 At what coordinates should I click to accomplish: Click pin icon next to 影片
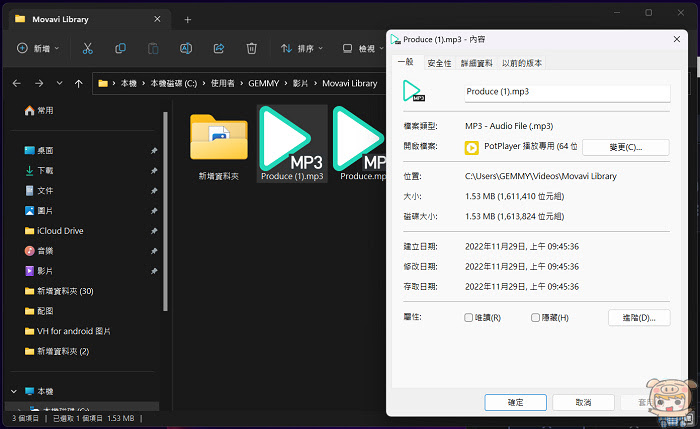tap(154, 271)
